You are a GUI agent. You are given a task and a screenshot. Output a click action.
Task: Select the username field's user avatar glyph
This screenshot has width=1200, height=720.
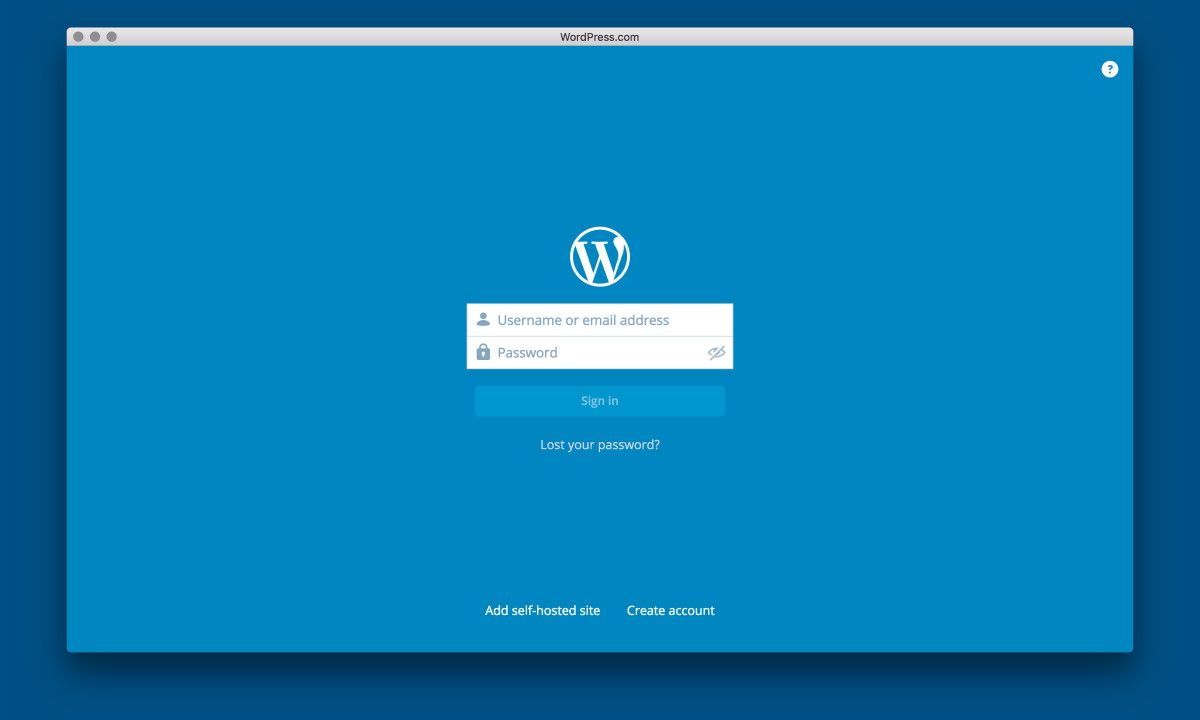(482, 319)
